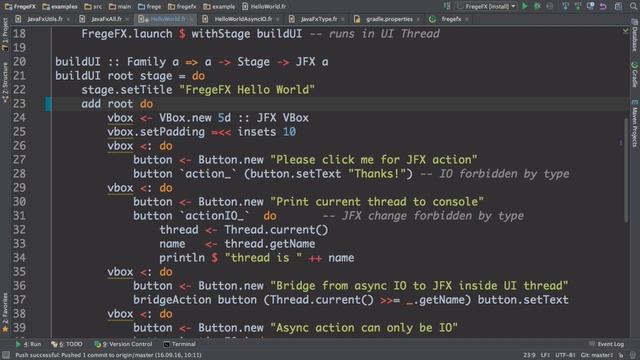This screenshot has height=360, width=640.
Task: Click HelloWorld.fr file breadcrumb
Action: point(264,7)
